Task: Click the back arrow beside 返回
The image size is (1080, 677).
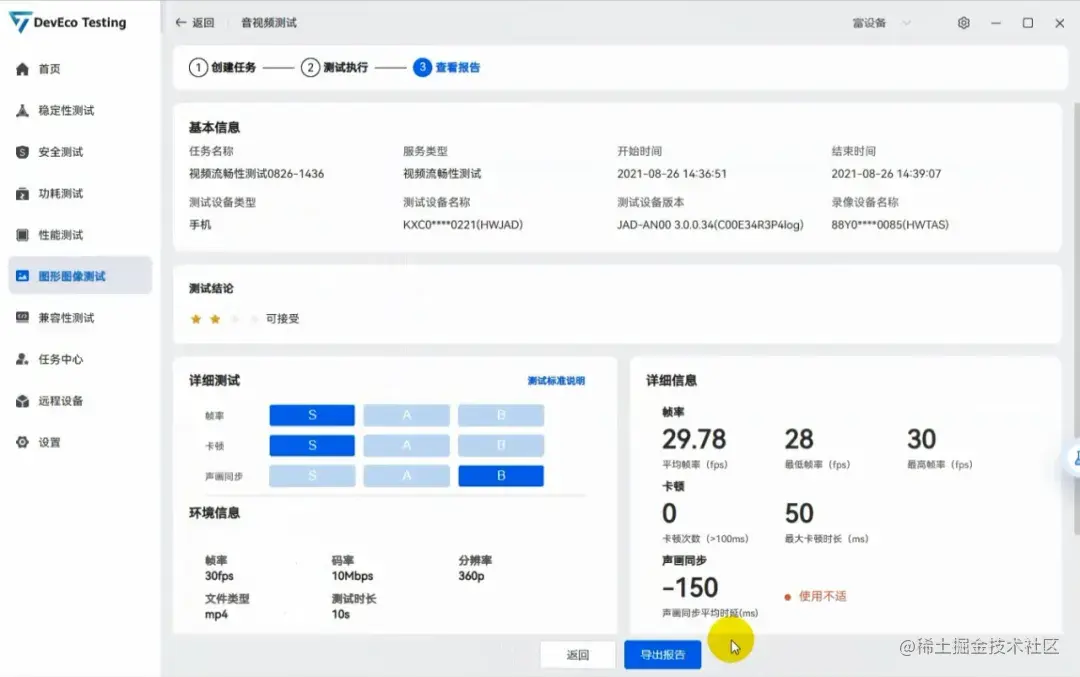Action: (x=180, y=23)
